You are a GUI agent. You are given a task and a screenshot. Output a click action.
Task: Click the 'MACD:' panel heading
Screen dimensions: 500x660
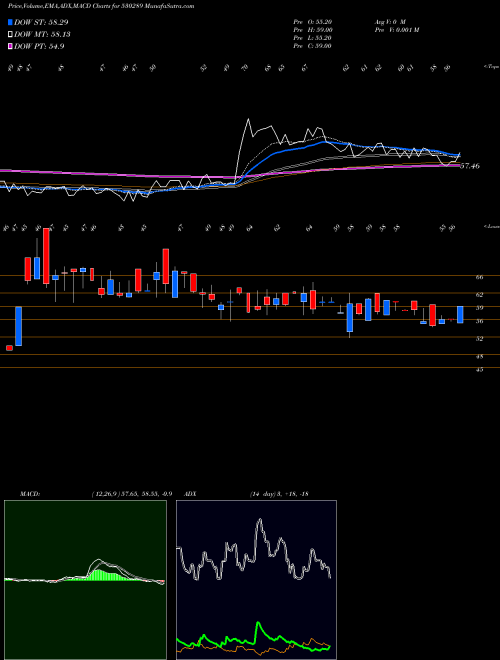point(29,494)
